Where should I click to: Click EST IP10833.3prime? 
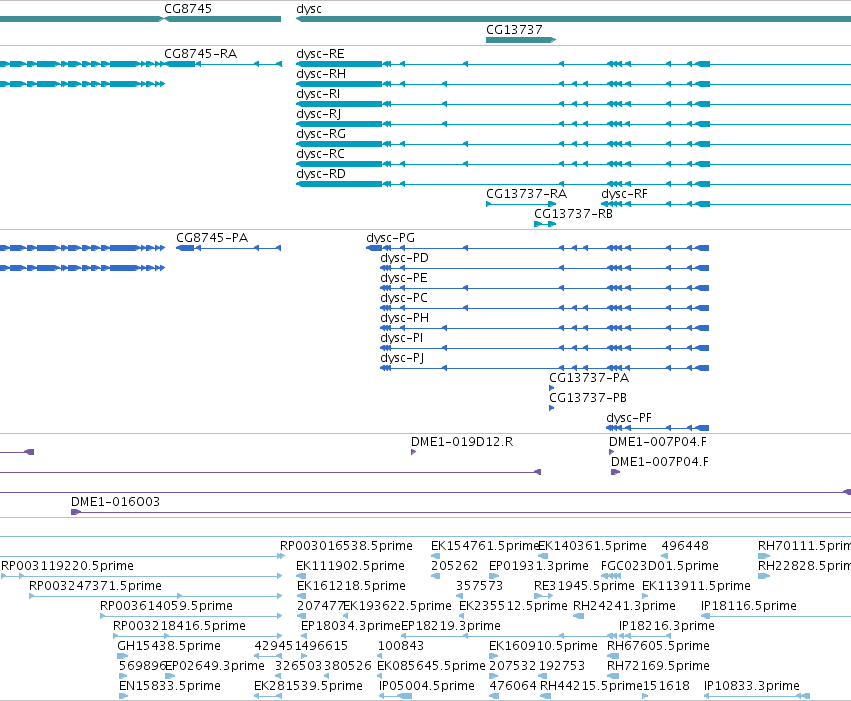[752, 686]
